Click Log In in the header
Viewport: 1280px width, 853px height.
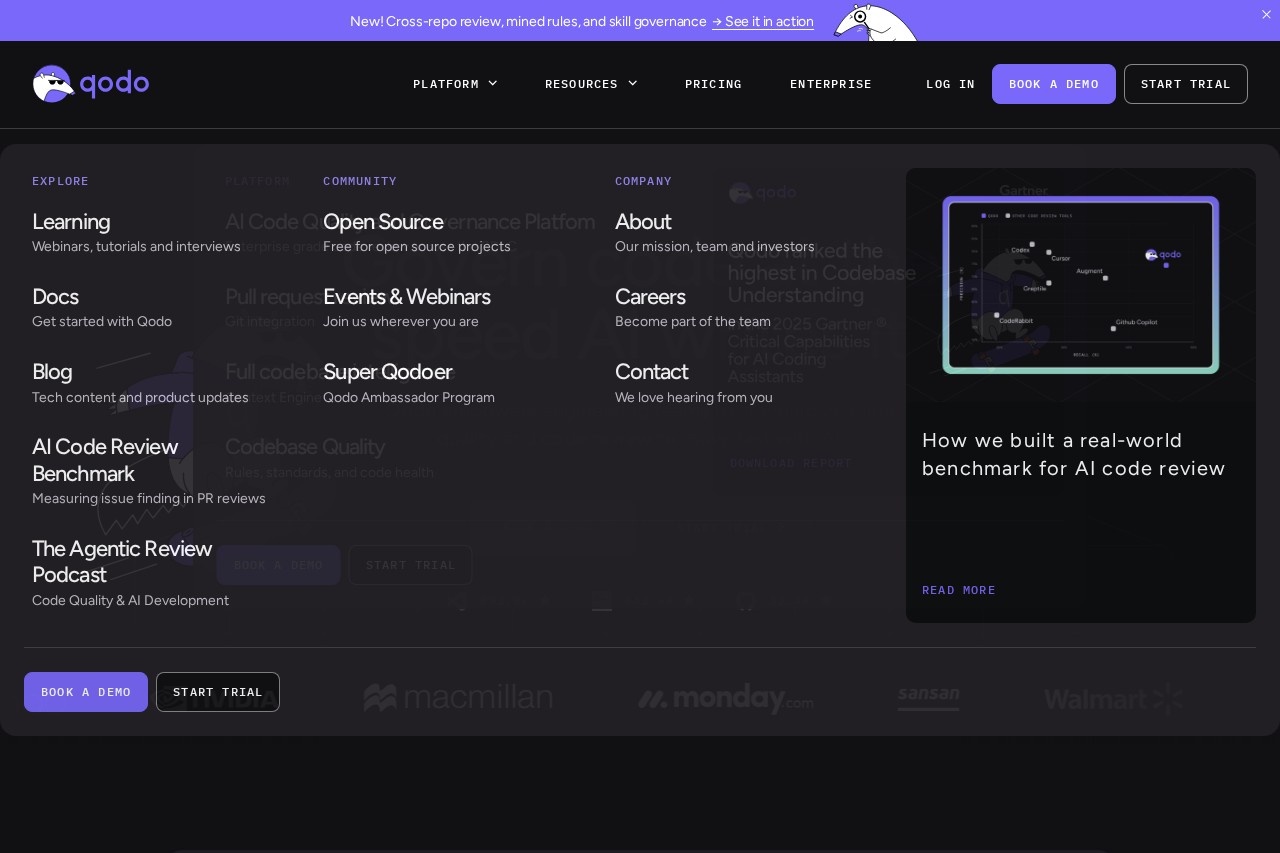point(950,84)
